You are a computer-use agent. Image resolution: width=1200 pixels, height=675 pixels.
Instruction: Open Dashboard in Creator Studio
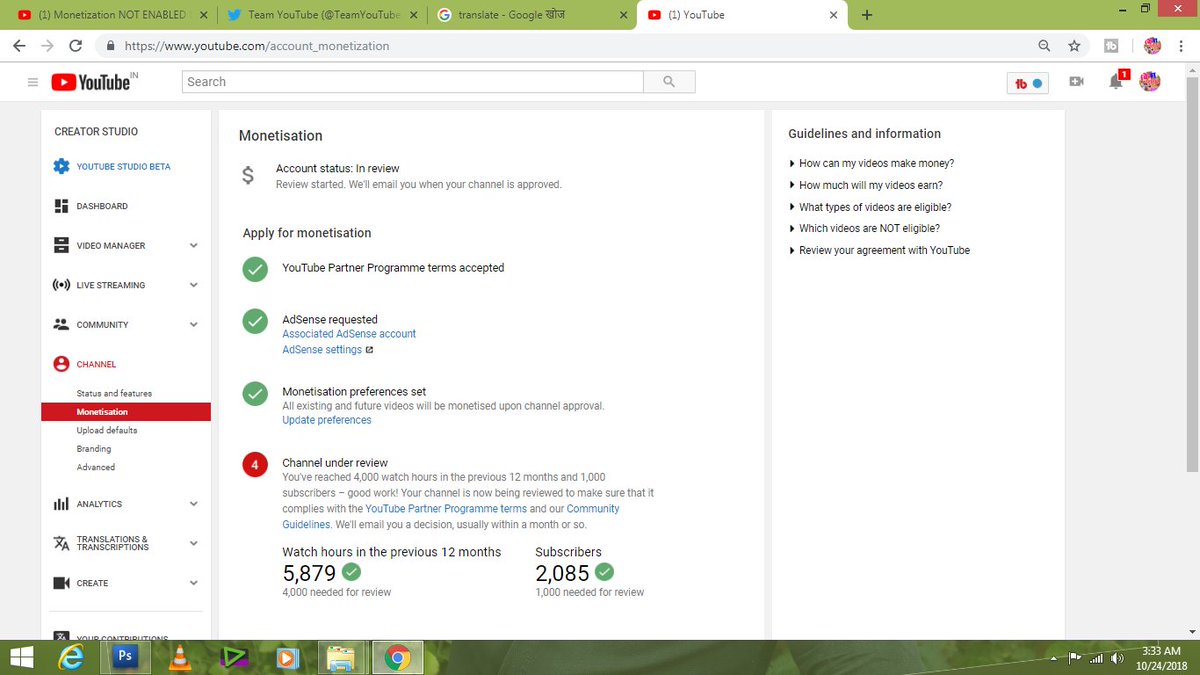[101, 206]
